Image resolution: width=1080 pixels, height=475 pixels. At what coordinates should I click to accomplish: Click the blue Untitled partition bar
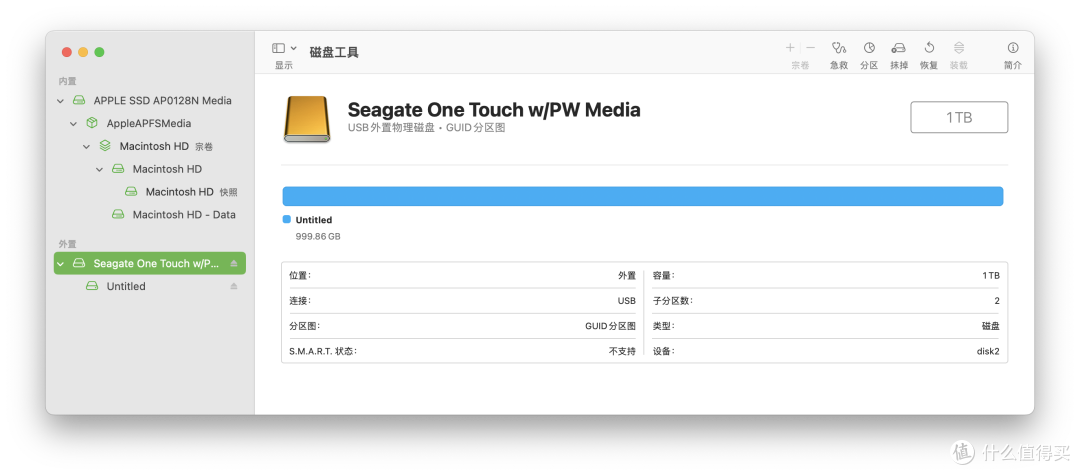643,196
